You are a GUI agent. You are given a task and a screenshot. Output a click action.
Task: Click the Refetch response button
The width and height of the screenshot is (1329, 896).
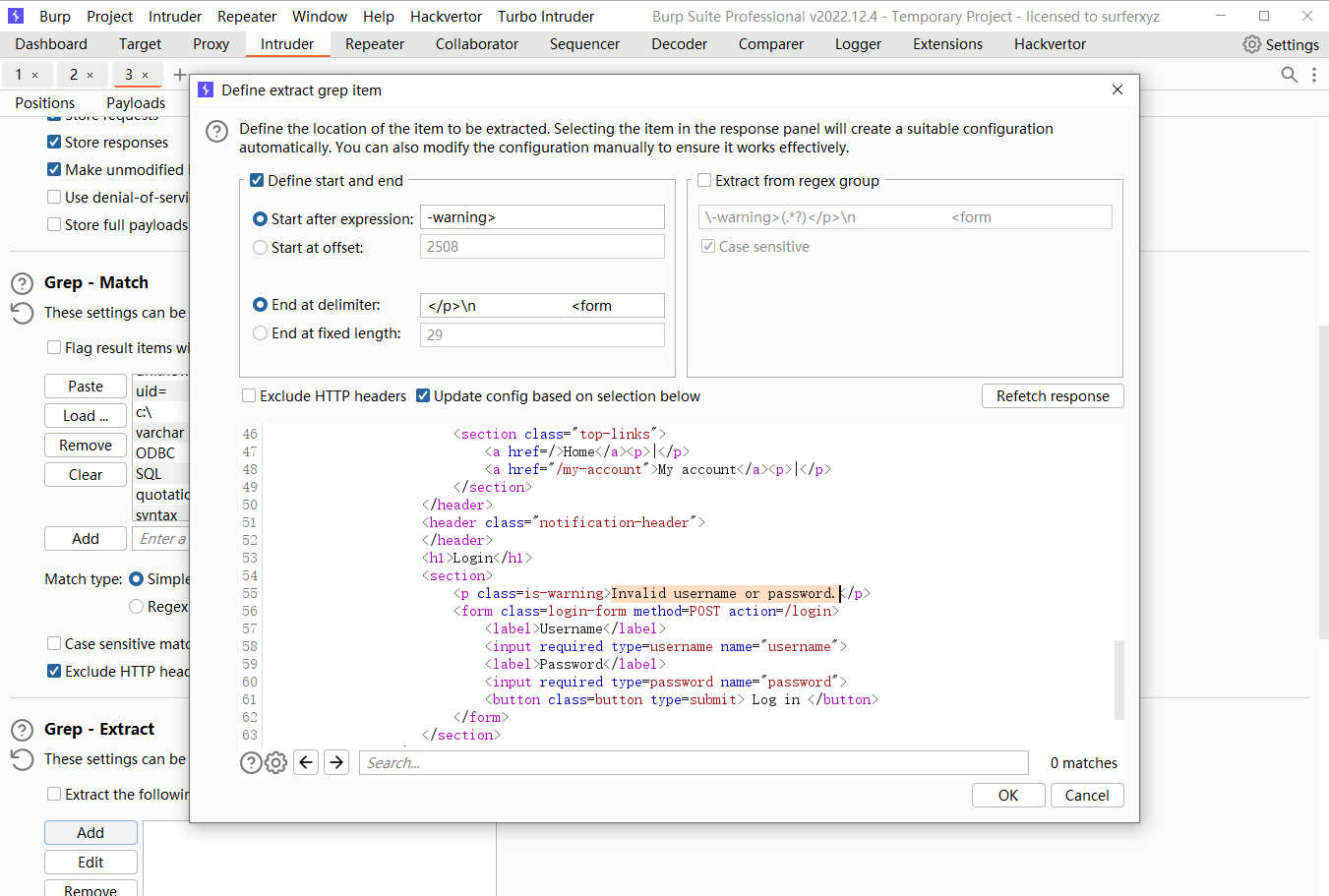(x=1053, y=395)
